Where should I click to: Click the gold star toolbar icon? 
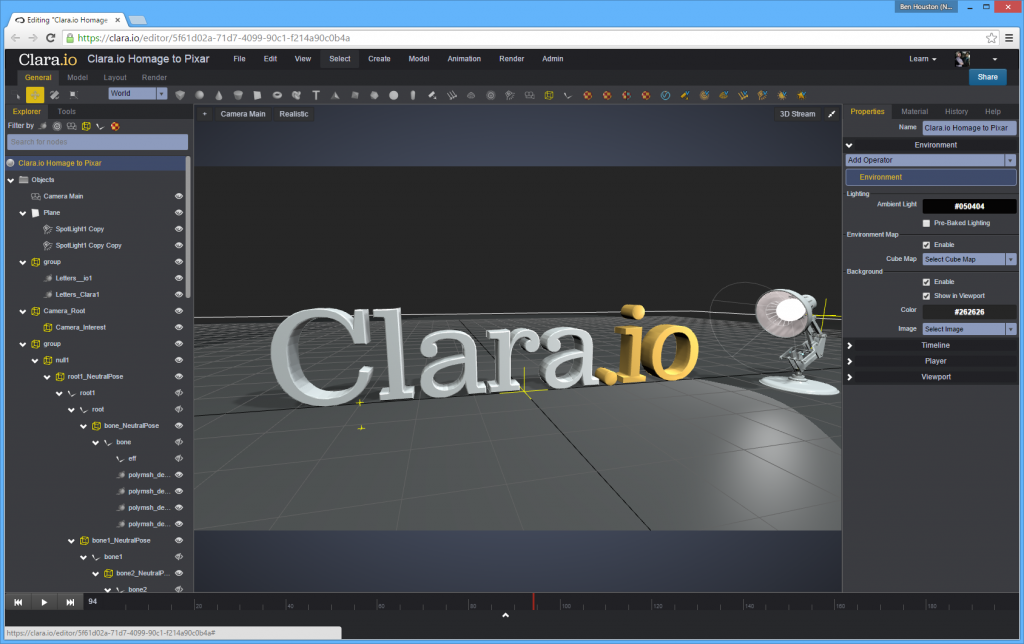pyautogui.click(x=801, y=95)
